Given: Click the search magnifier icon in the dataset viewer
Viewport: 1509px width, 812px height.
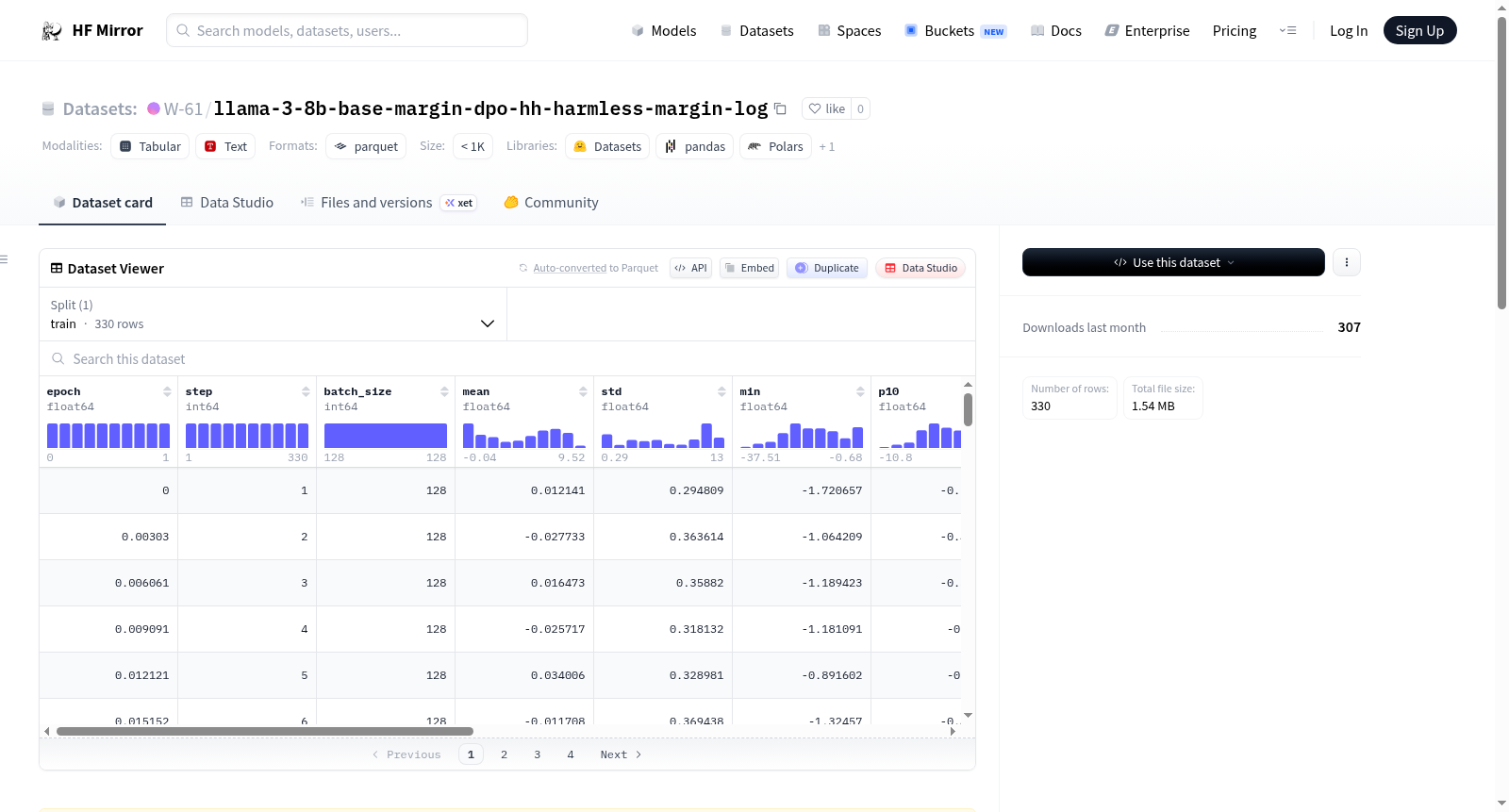Looking at the screenshot, I should coord(58,359).
